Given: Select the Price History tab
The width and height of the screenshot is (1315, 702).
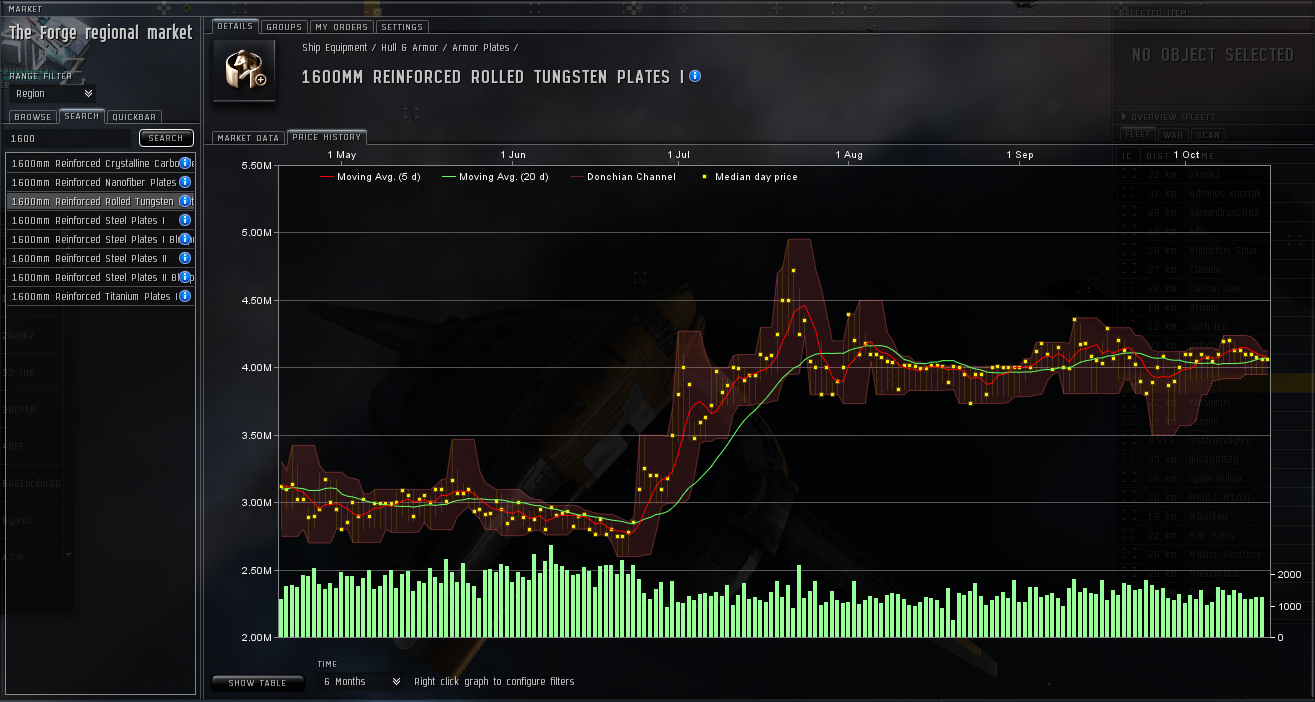Looking at the screenshot, I should (x=327, y=137).
